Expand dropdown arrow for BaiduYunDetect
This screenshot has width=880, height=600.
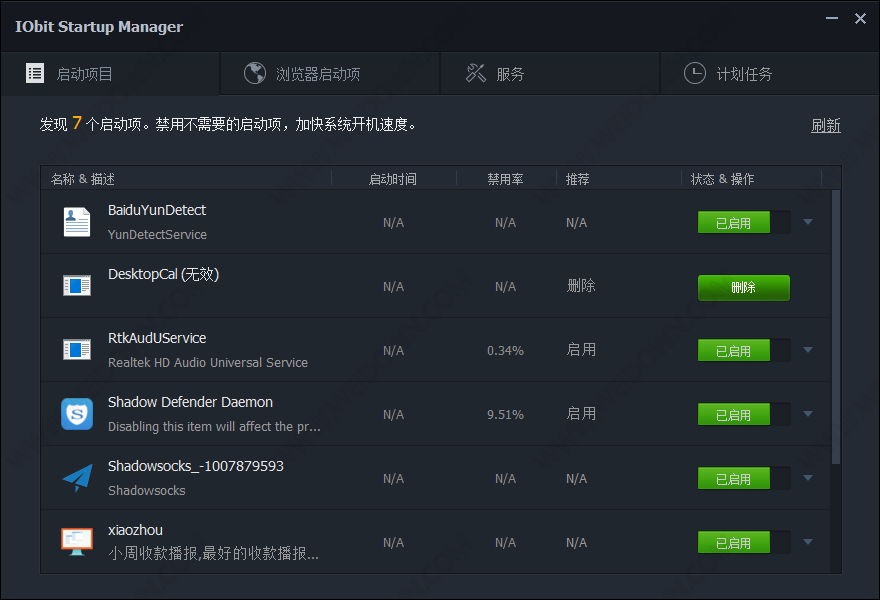click(808, 222)
